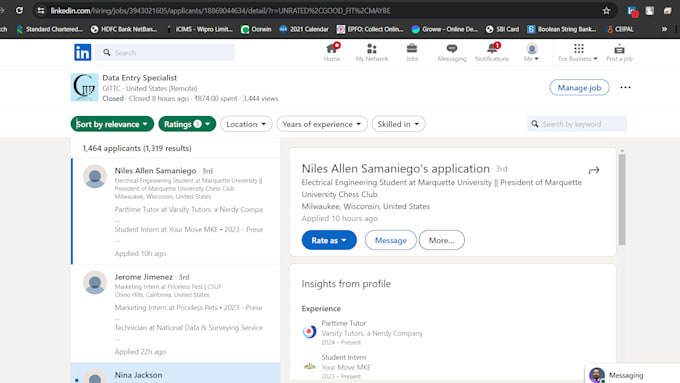Expand the For Business grid menu

point(578,52)
